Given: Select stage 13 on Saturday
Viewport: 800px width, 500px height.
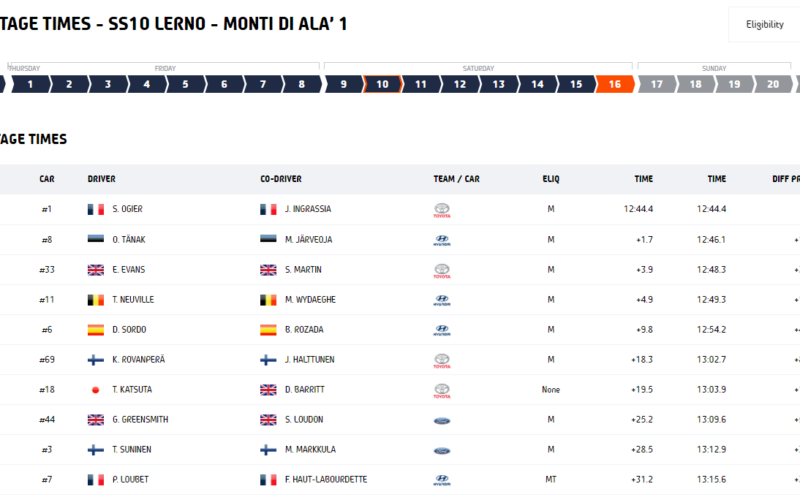Looking at the screenshot, I should [x=498, y=84].
